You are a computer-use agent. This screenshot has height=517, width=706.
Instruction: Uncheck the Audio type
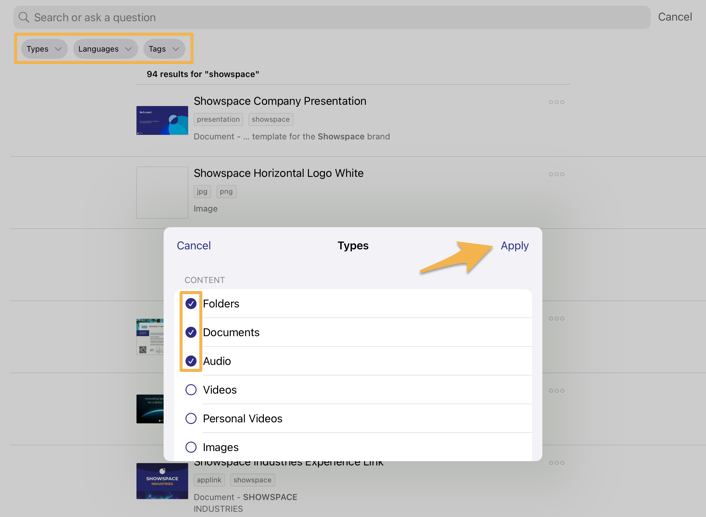[x=191, y=361]
